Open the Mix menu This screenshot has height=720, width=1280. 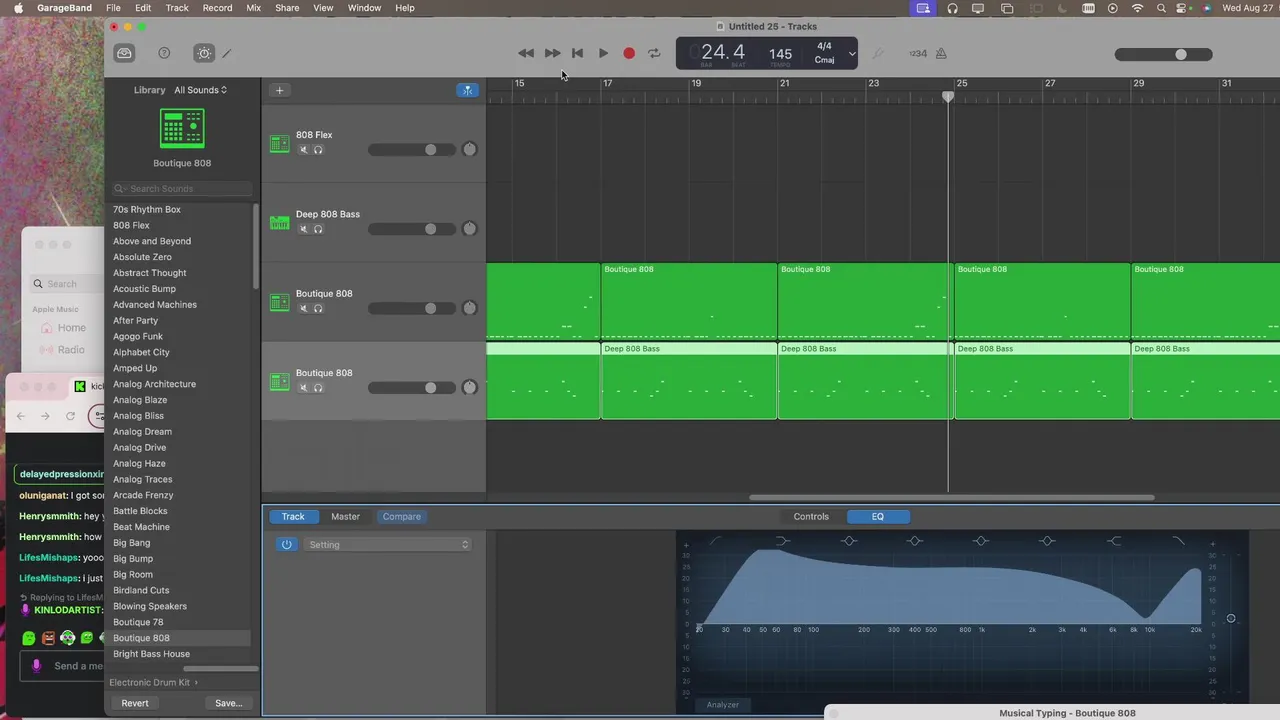253,8
